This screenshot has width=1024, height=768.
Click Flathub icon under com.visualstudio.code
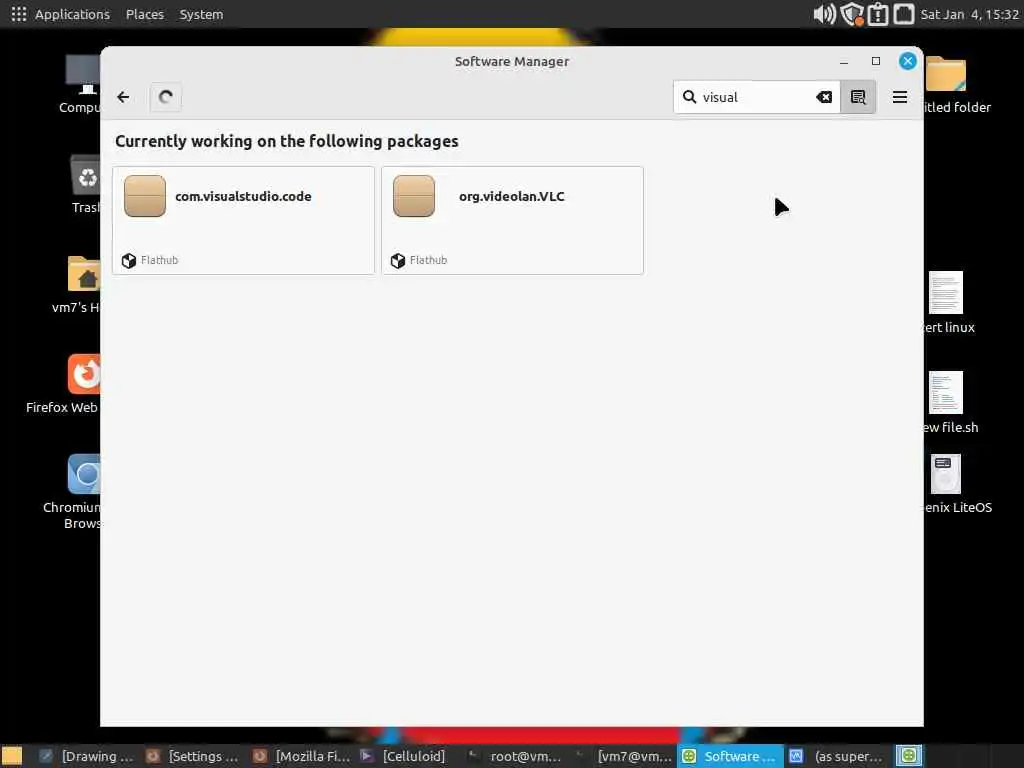click(x=129, y=261)
